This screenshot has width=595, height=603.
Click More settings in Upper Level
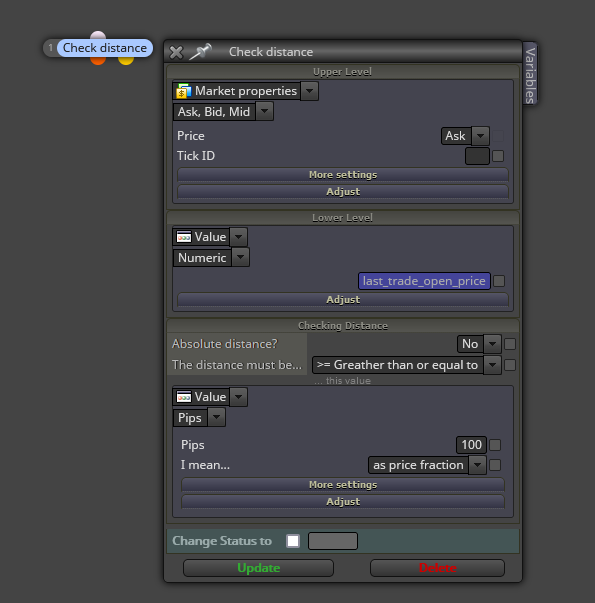343,175
